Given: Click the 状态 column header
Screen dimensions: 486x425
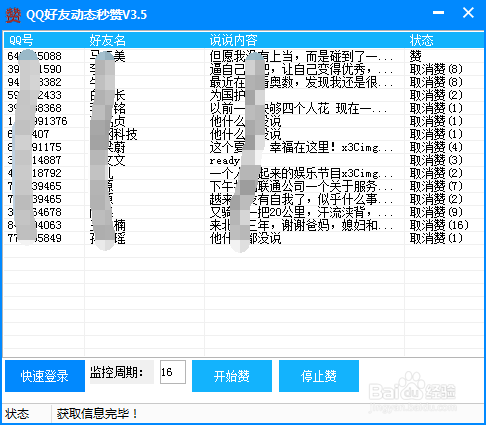Looking at the screenshot, I should [x=444, y=41].
